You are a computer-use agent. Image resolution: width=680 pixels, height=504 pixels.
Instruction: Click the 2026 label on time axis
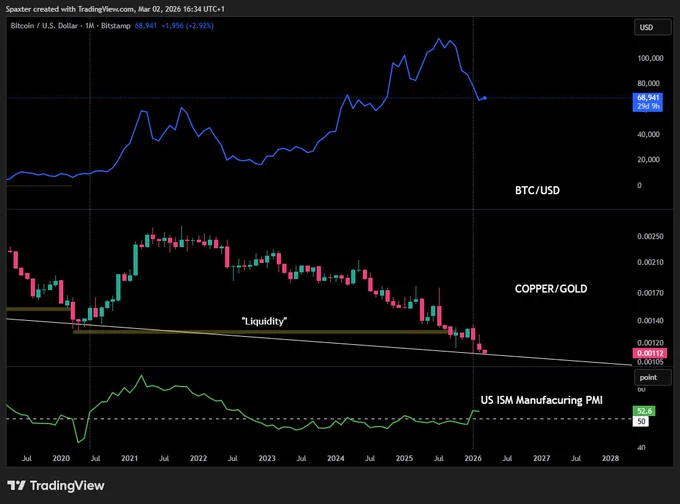pyautogui.click(x=473, y=458)
